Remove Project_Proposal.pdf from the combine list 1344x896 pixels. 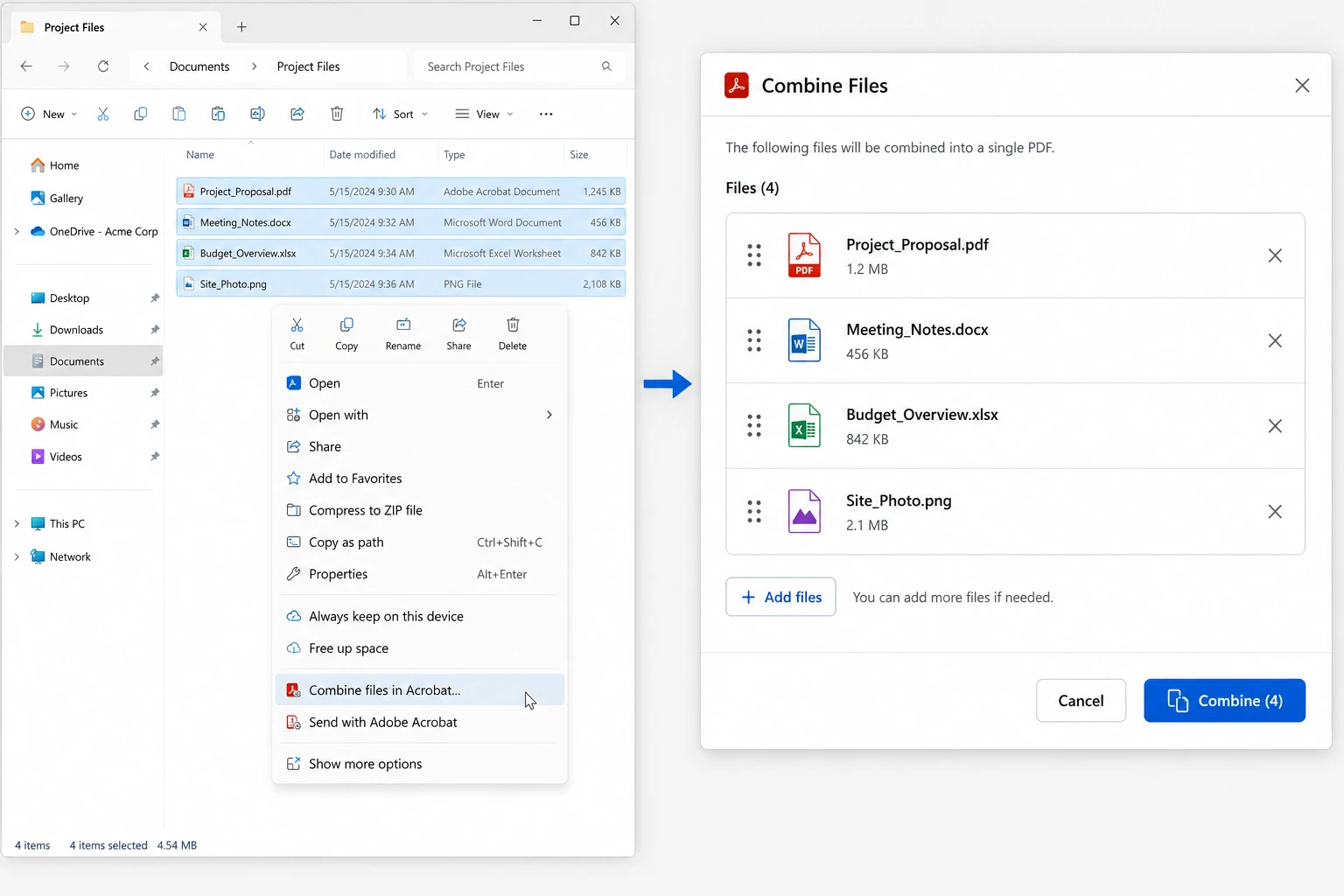1275,255
